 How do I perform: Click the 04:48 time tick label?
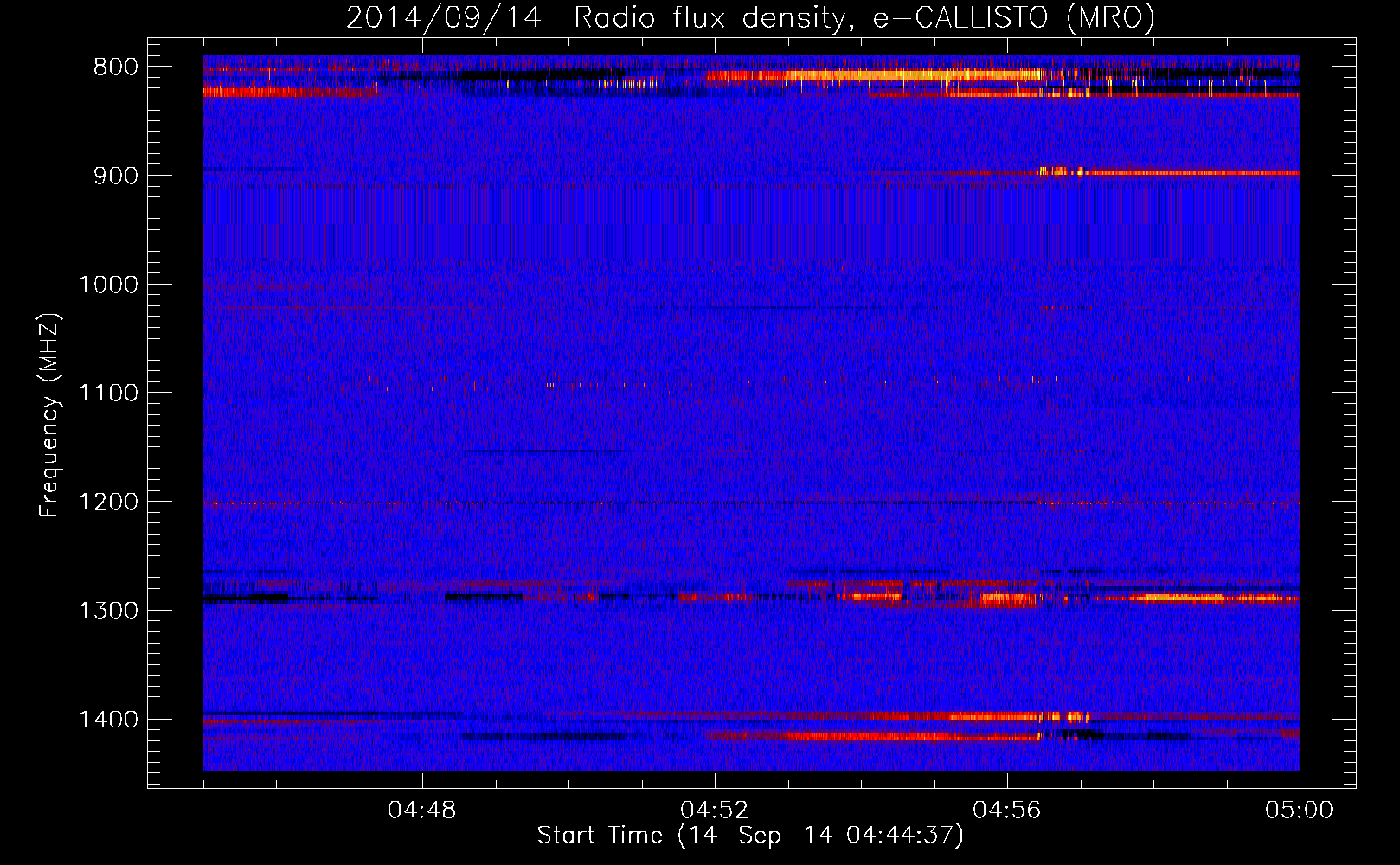(x=422, y=811)
